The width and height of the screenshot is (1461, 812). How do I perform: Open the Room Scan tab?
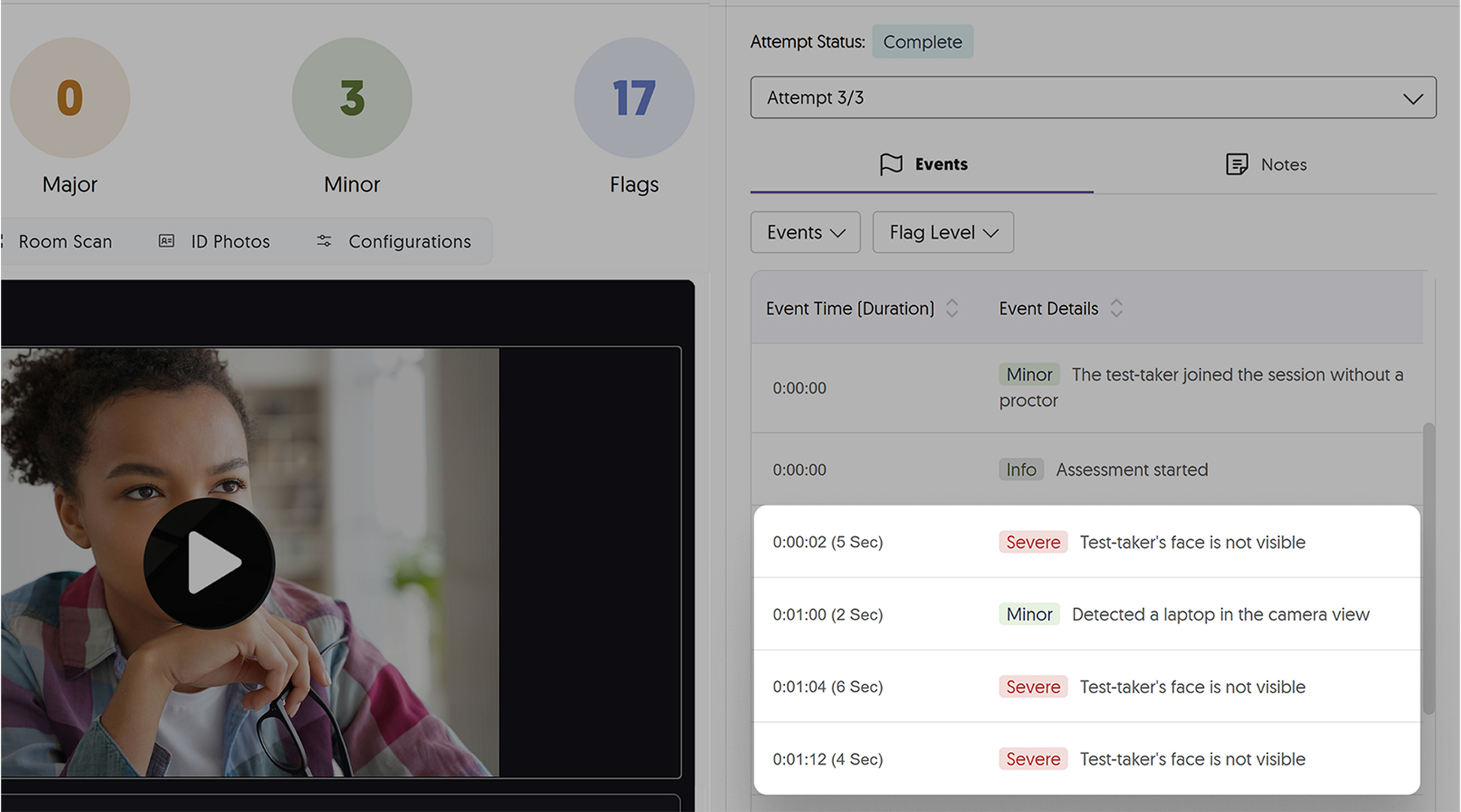pyautogui.click(x=65, y=241)
